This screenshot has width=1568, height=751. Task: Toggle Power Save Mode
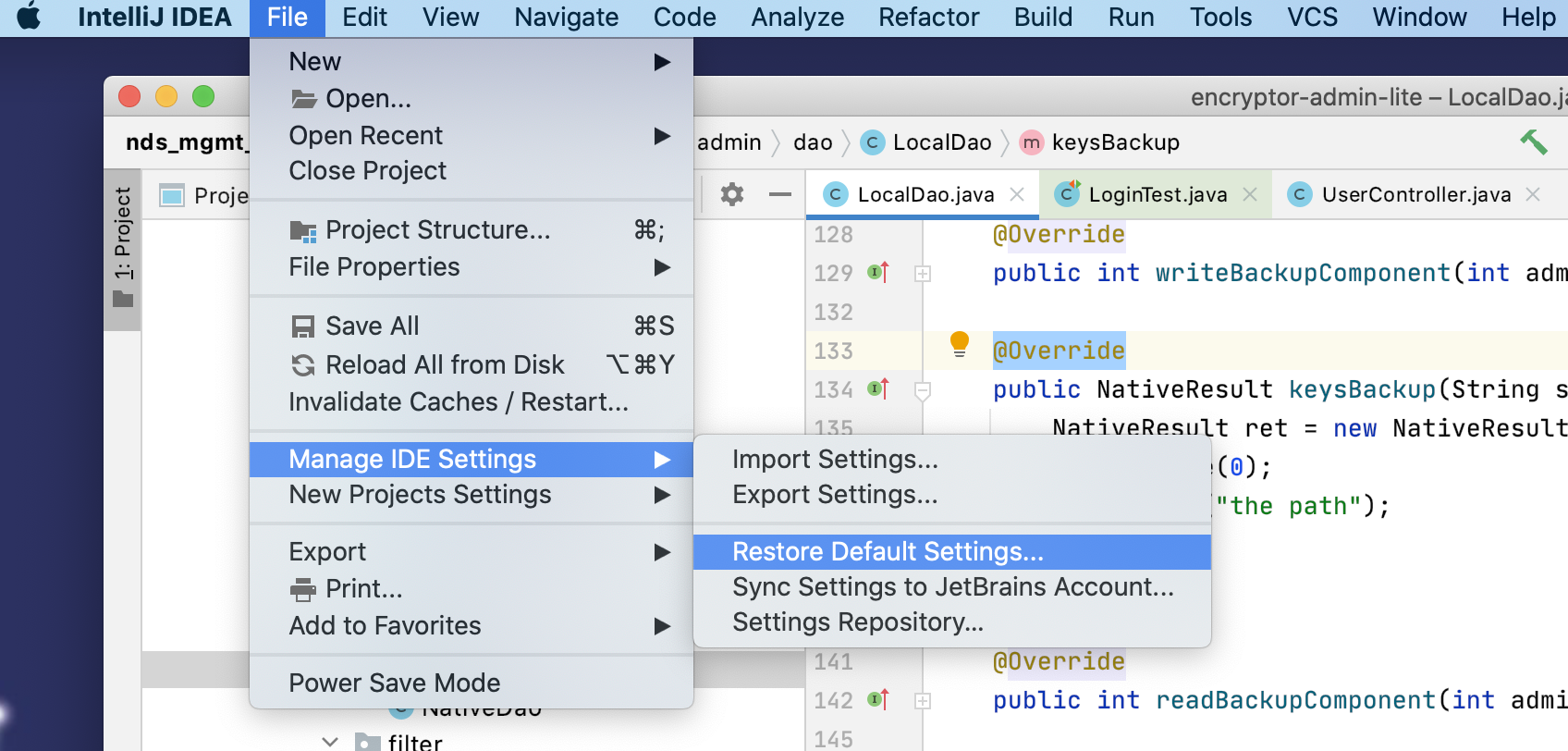point(395,683)
